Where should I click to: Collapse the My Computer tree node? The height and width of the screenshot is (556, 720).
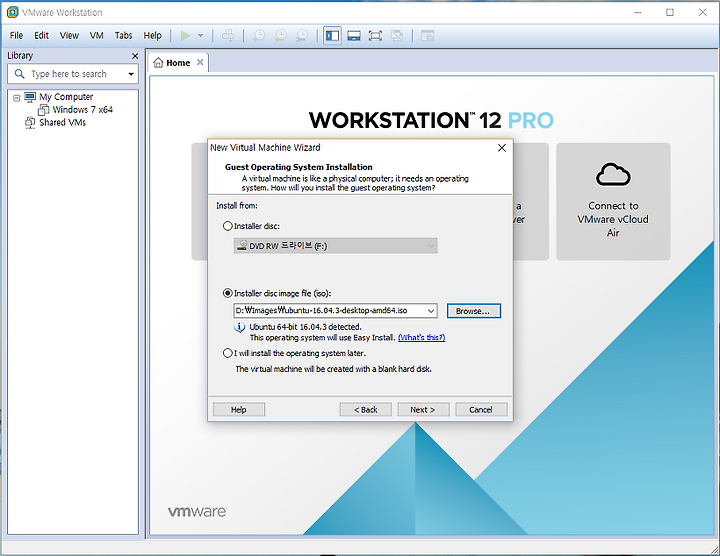pyautogui.click(x=17, y=98)
